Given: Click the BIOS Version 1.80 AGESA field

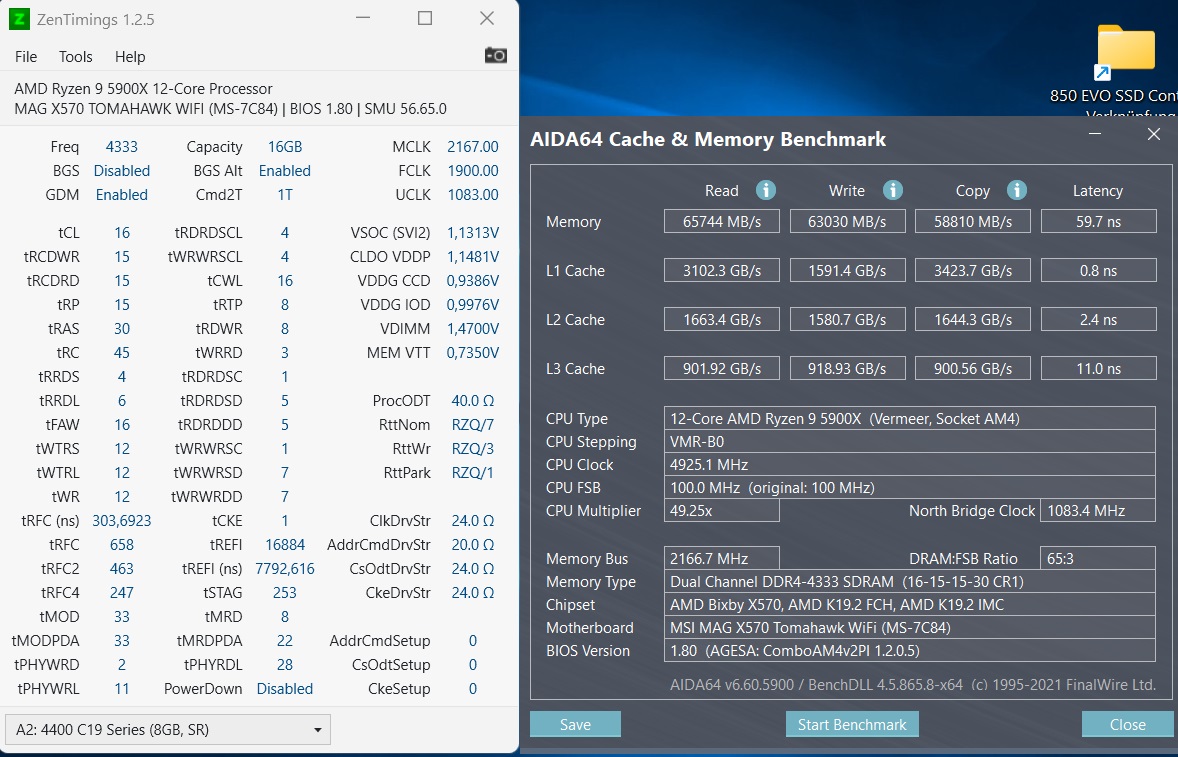Looking at the screenshot, I should coord(910,650).
